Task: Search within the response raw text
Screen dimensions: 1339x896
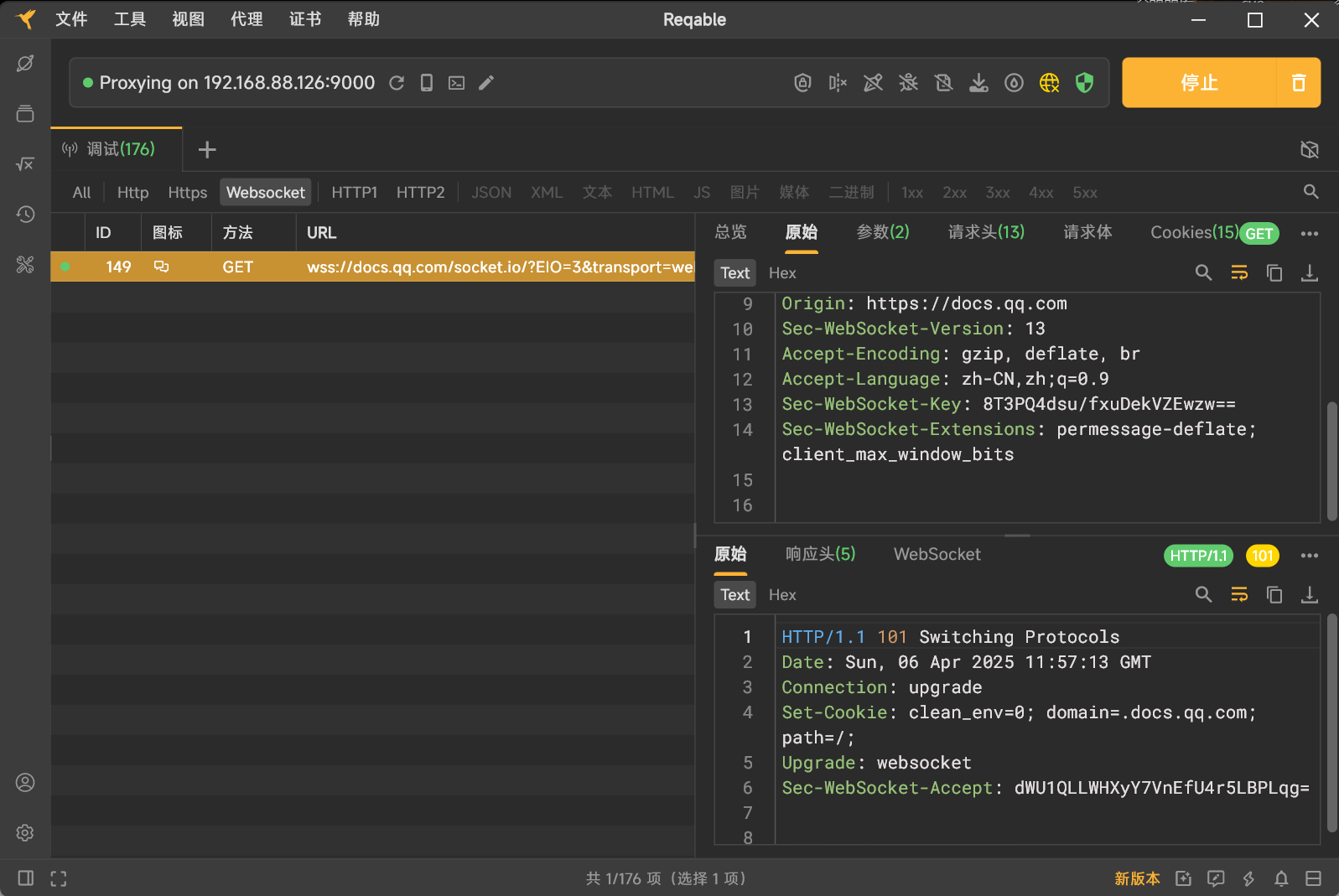Action: (1203, 594)
